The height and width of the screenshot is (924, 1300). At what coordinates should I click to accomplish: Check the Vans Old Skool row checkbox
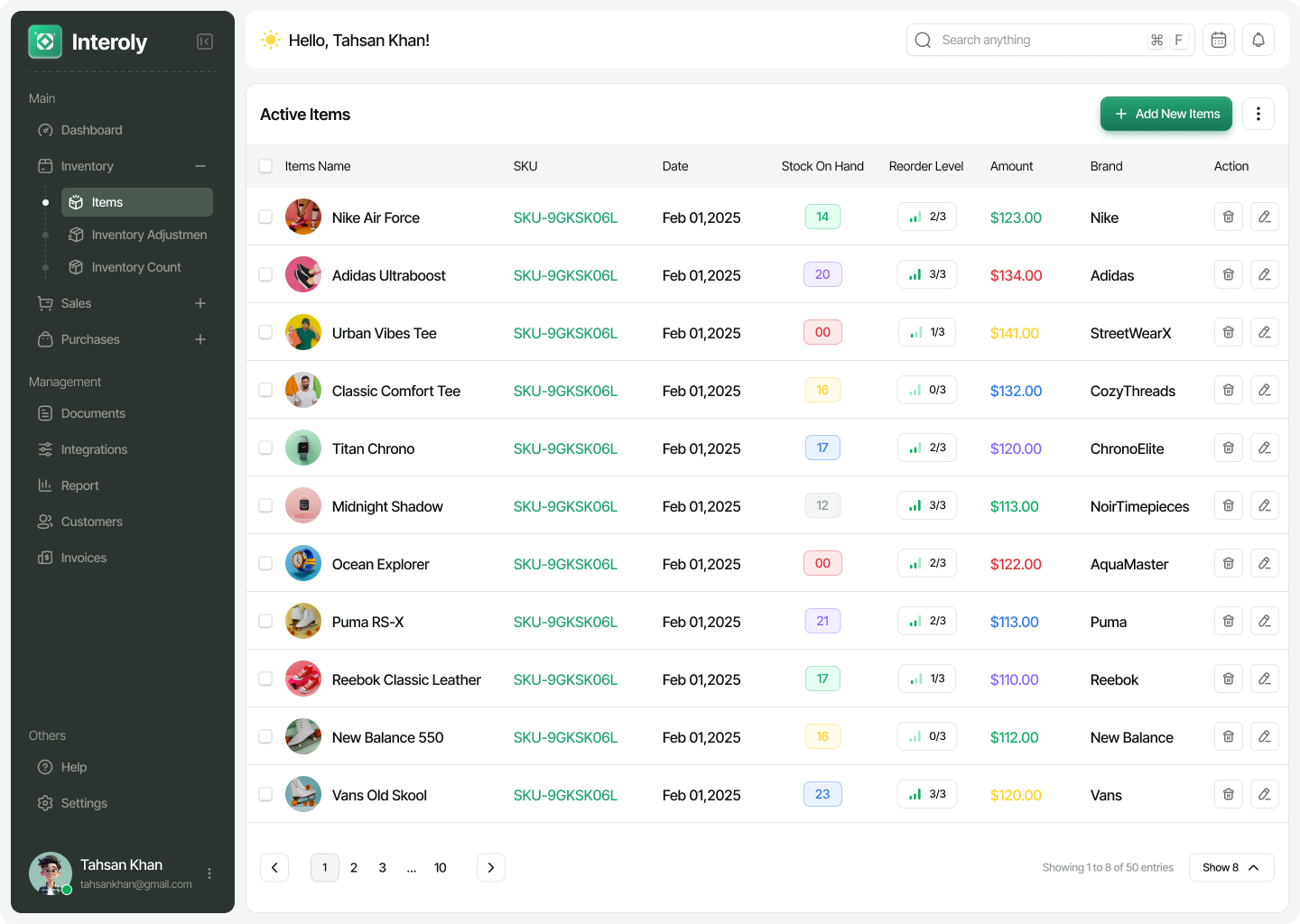point(265,794)
